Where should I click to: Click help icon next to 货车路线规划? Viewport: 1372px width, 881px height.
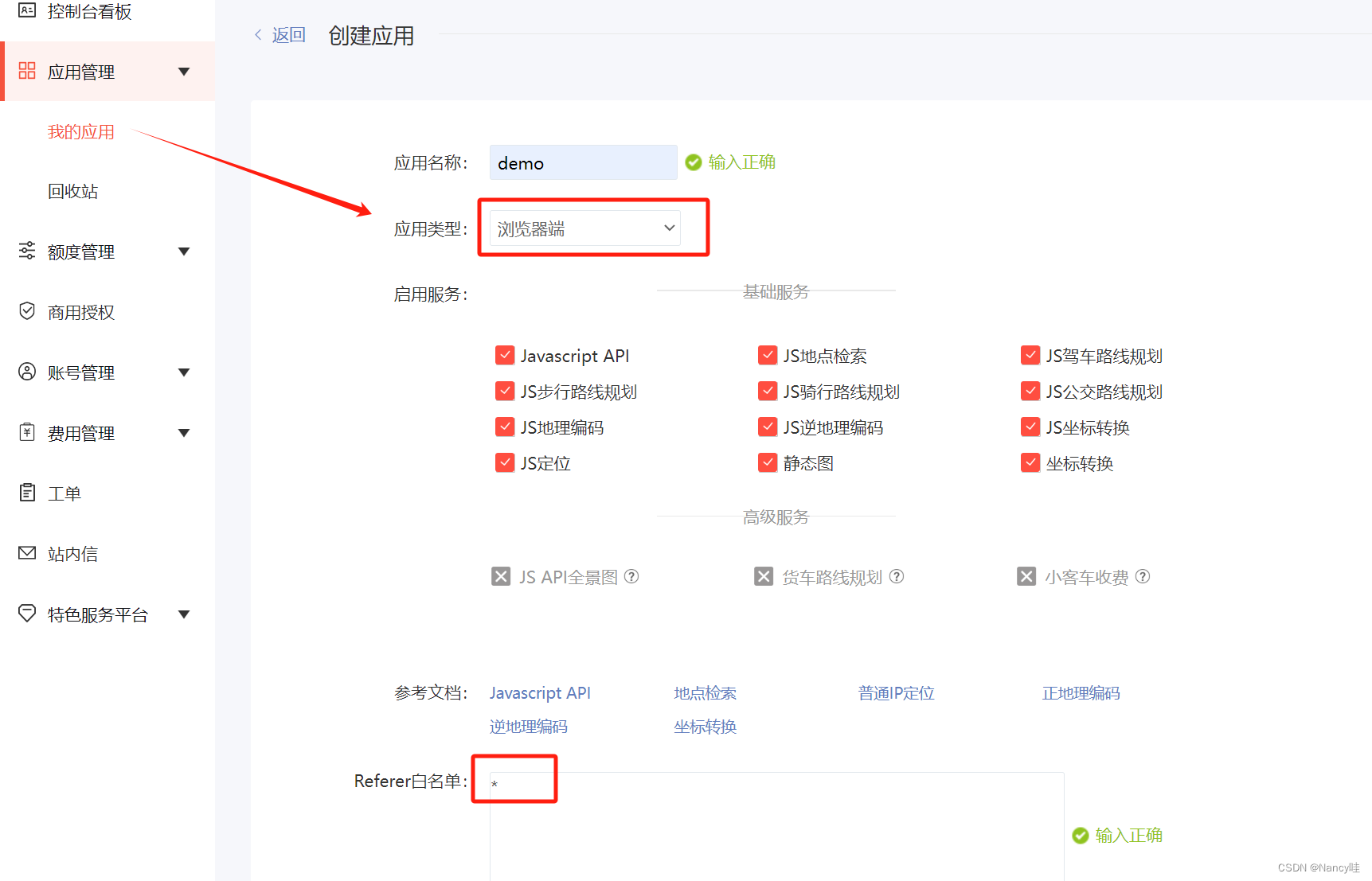tap(897, 576)
